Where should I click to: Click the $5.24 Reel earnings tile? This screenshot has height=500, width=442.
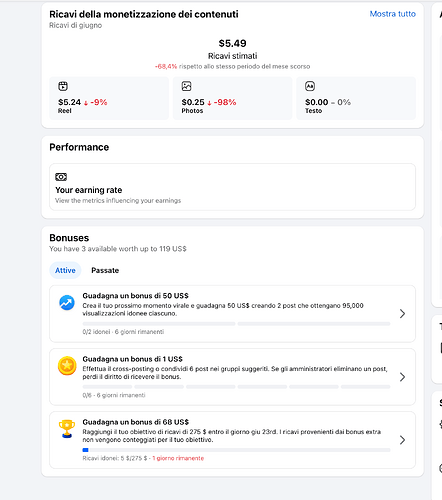109,98
